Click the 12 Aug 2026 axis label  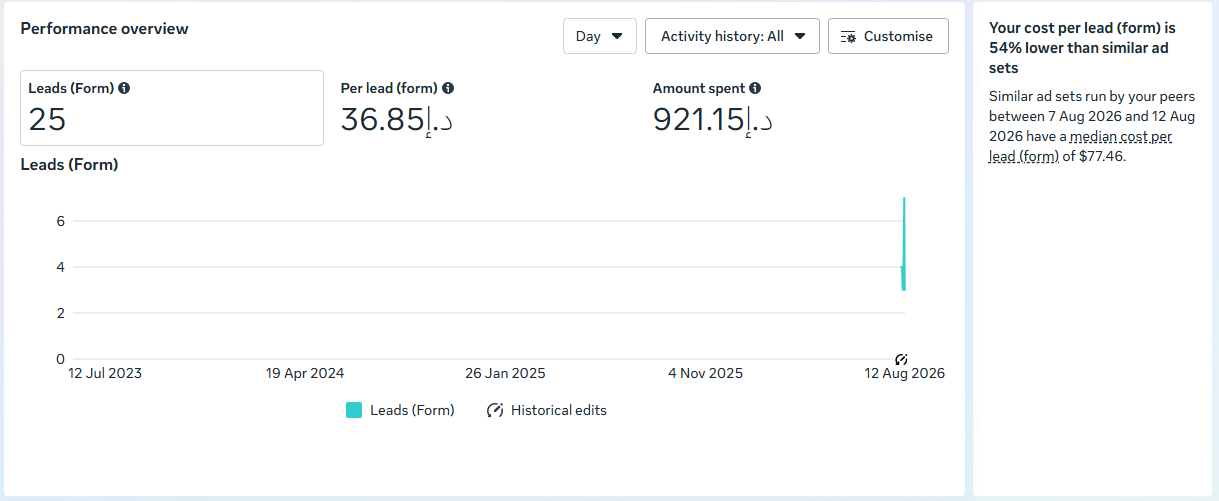tap(905, 373)
